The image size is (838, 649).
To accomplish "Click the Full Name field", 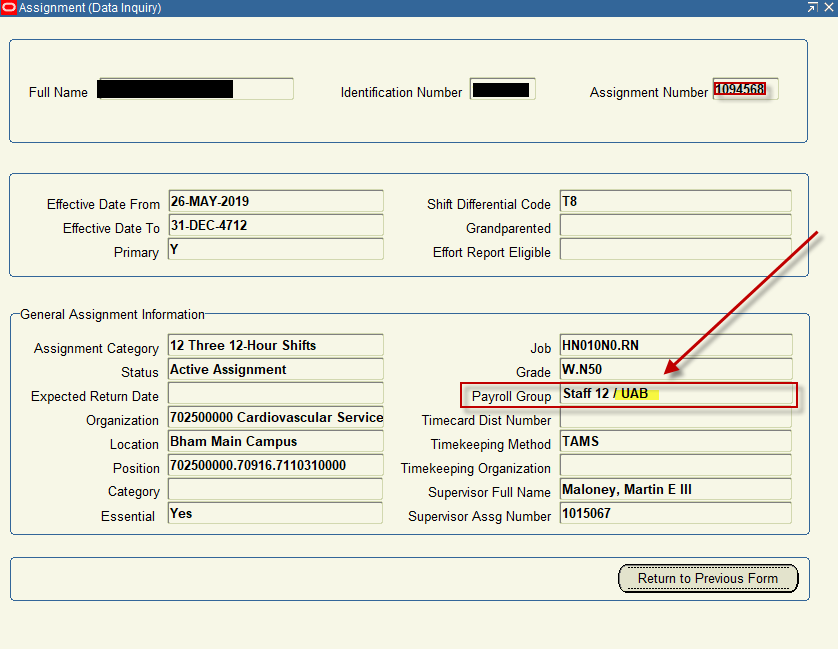I will point(195,90).
